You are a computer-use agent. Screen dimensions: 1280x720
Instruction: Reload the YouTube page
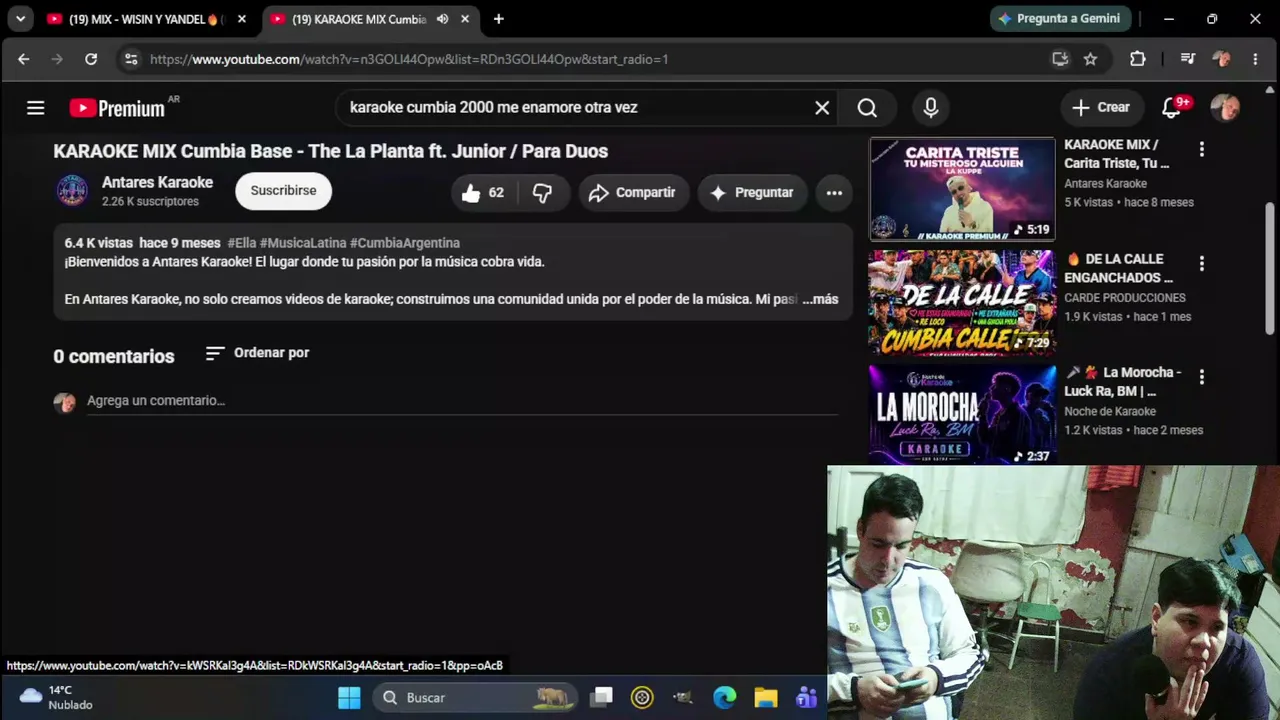pos(91,59)
